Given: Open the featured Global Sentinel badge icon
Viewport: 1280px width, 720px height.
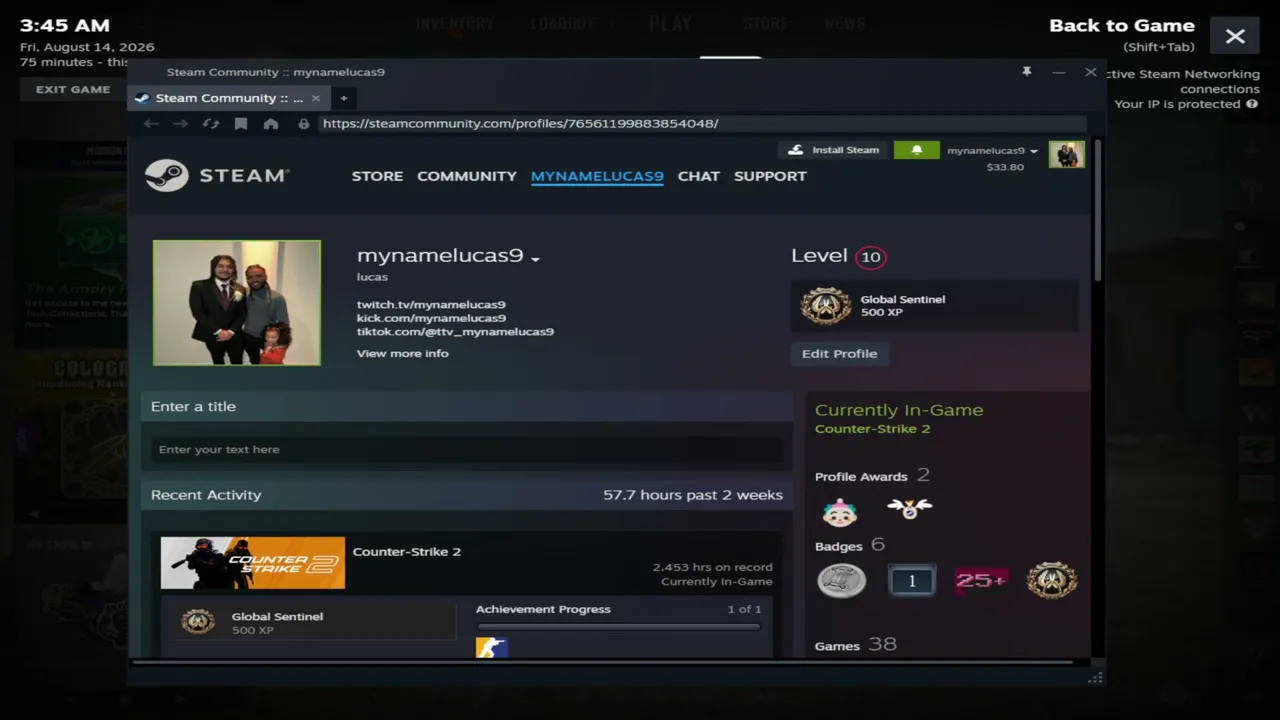Looking at the screenshot, I should [826, 305].
